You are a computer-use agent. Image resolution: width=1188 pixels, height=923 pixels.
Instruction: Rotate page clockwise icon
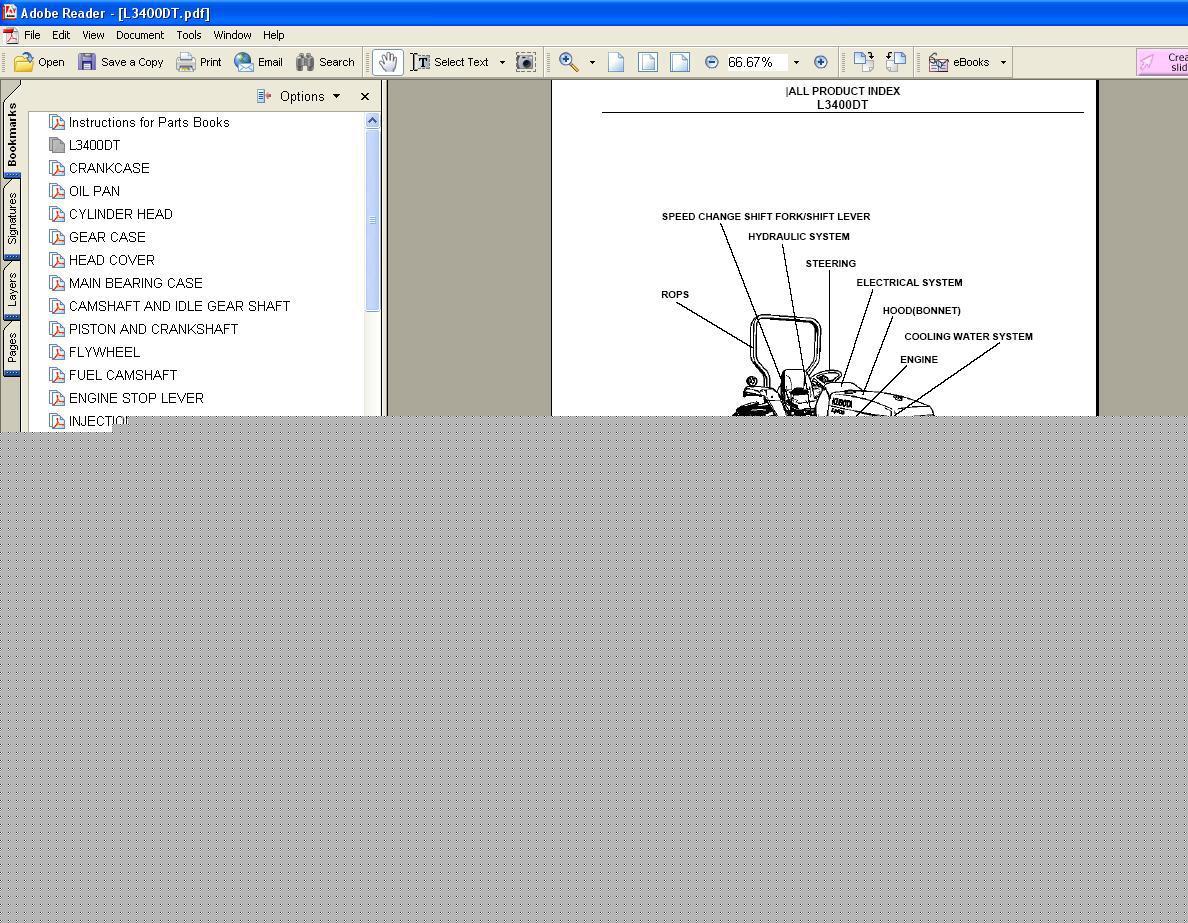click(x=864, y=61)
